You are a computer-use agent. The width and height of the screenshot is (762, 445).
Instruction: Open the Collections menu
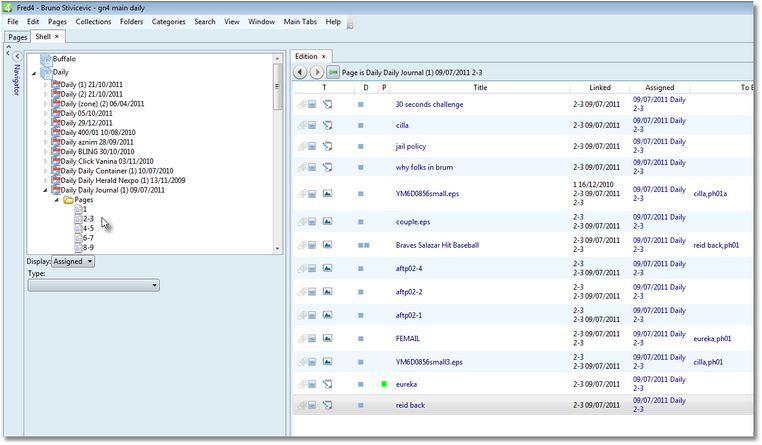(93, 22)
